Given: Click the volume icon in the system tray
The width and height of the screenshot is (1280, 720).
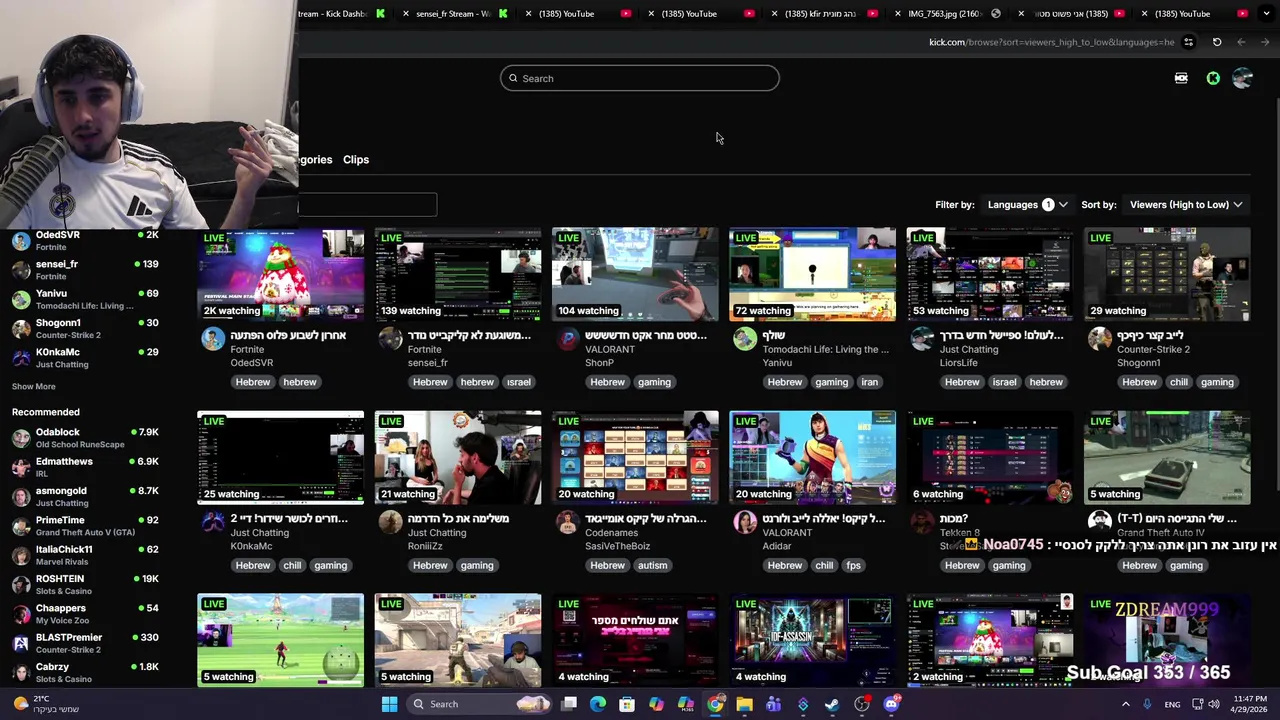Looking at the screenshot, I should [1214, 704].
